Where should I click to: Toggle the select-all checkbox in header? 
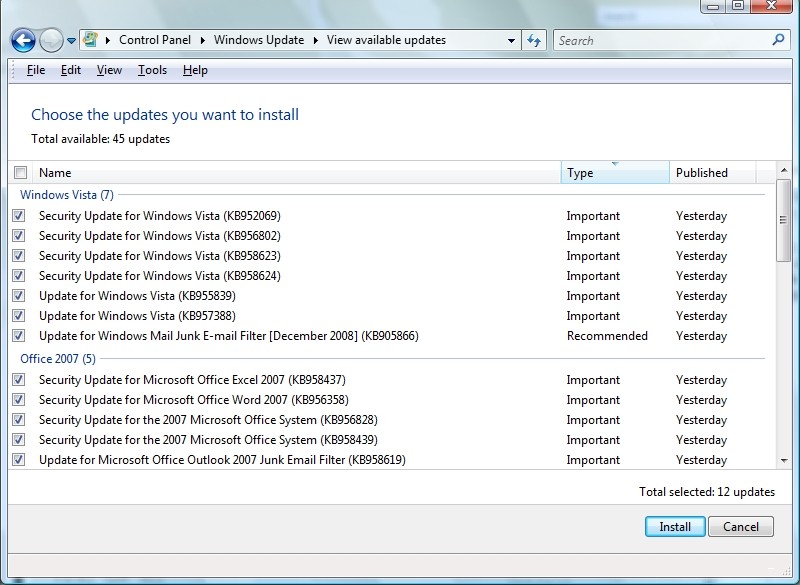click(x=20, y=172)
